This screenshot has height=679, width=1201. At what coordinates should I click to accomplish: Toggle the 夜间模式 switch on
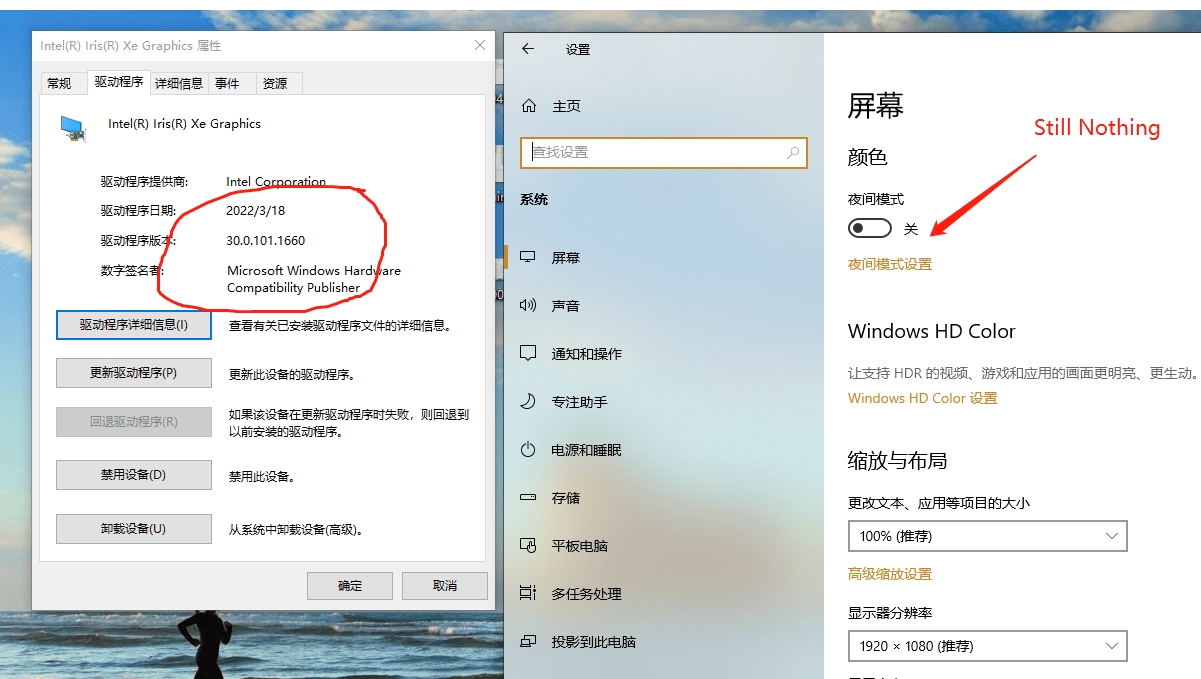870,229
